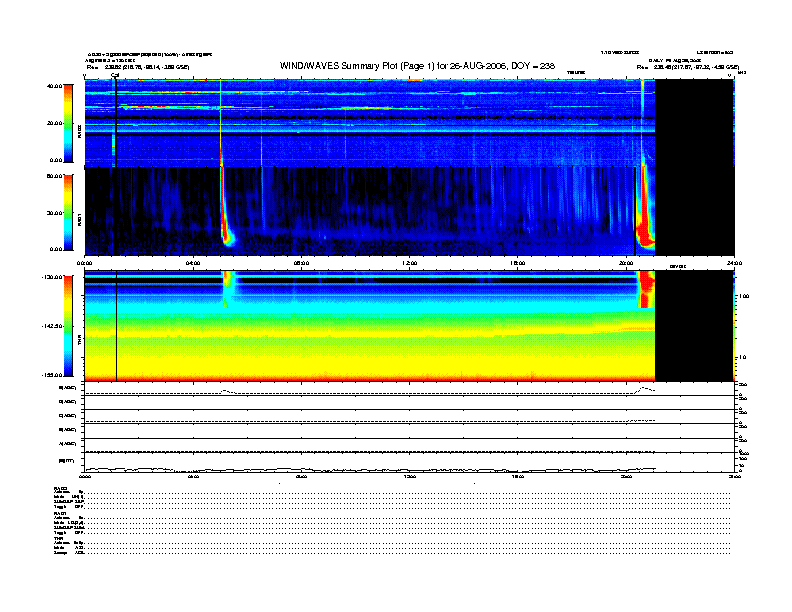Viewport: 792px width, 612px height.
Task: Click the TNR status header in bottom table
Action: pyautogui.click(x=58, y=538)
